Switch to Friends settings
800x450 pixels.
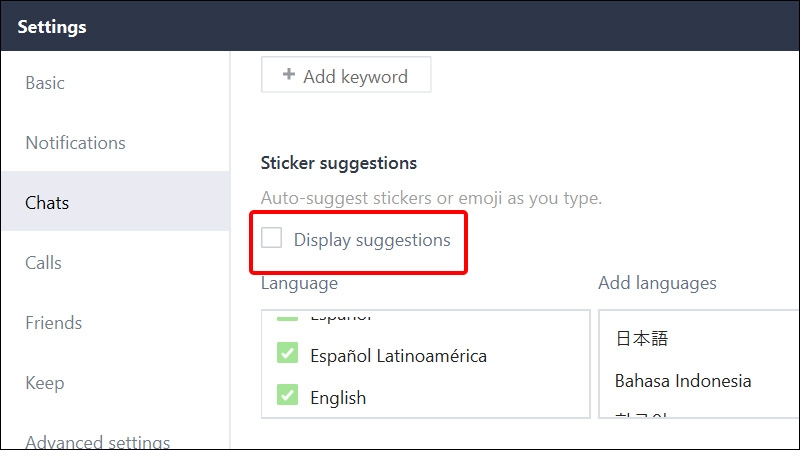tap(54, 322)
